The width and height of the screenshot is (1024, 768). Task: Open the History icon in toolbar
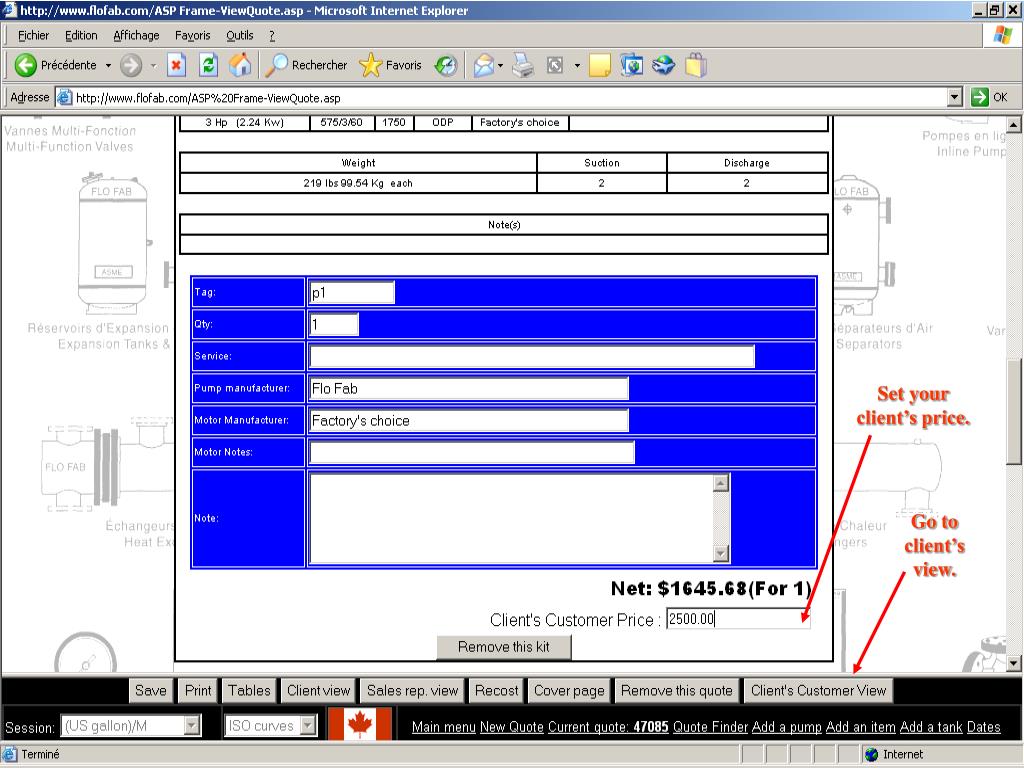(x=446, y=65)
